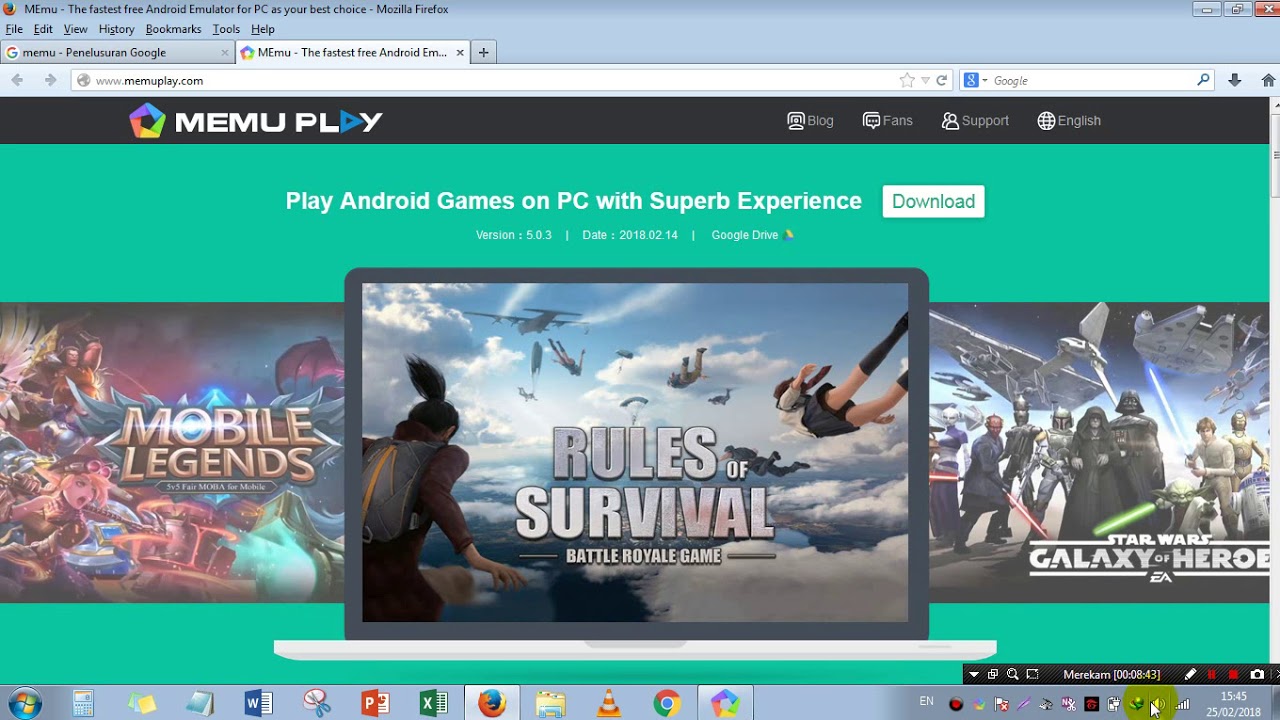The image size is (1280, 720).
Task: Click the MEmu Play logo
Action: tap(256, 121)
